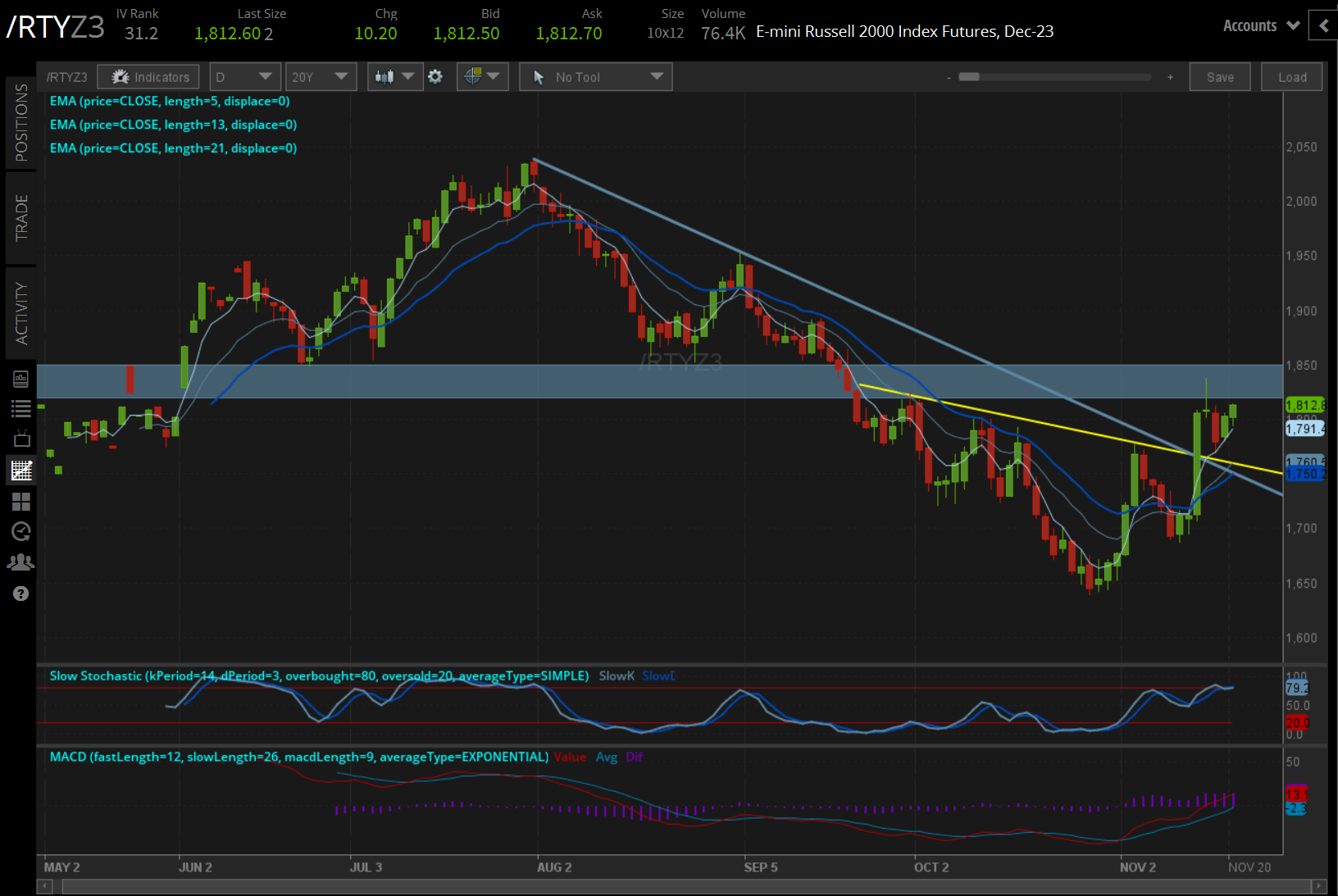Select the Charts grid icon in sidebar
The width and height of the screenshot is (1338, 896).
pos(21,471)
